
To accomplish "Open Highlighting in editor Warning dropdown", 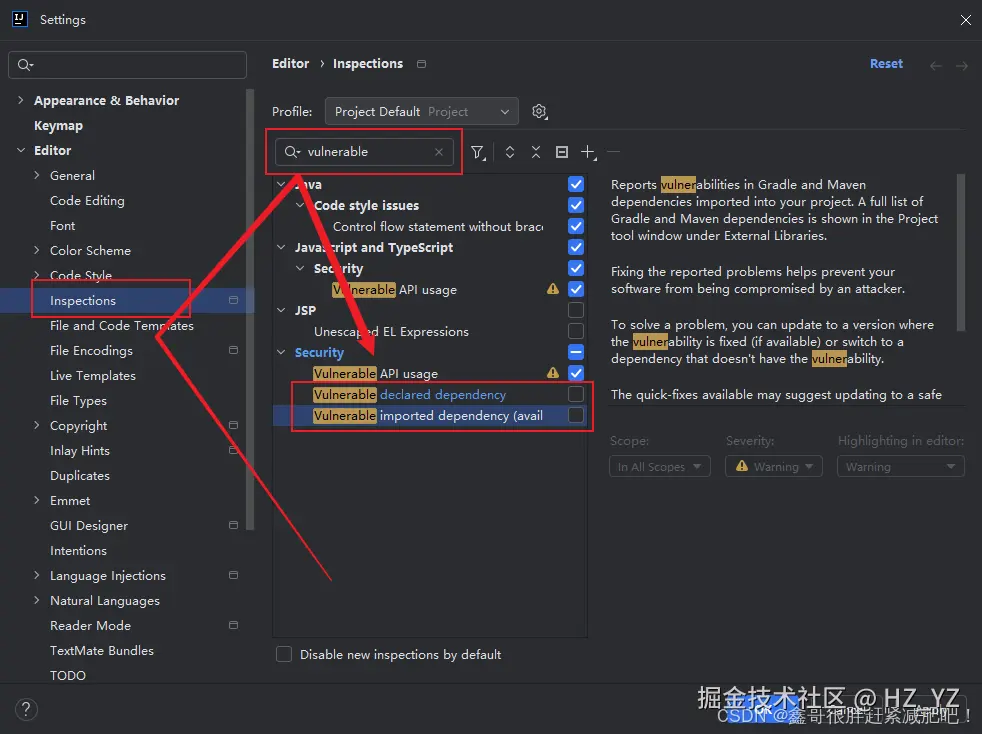I will click(x=901, y=467).
